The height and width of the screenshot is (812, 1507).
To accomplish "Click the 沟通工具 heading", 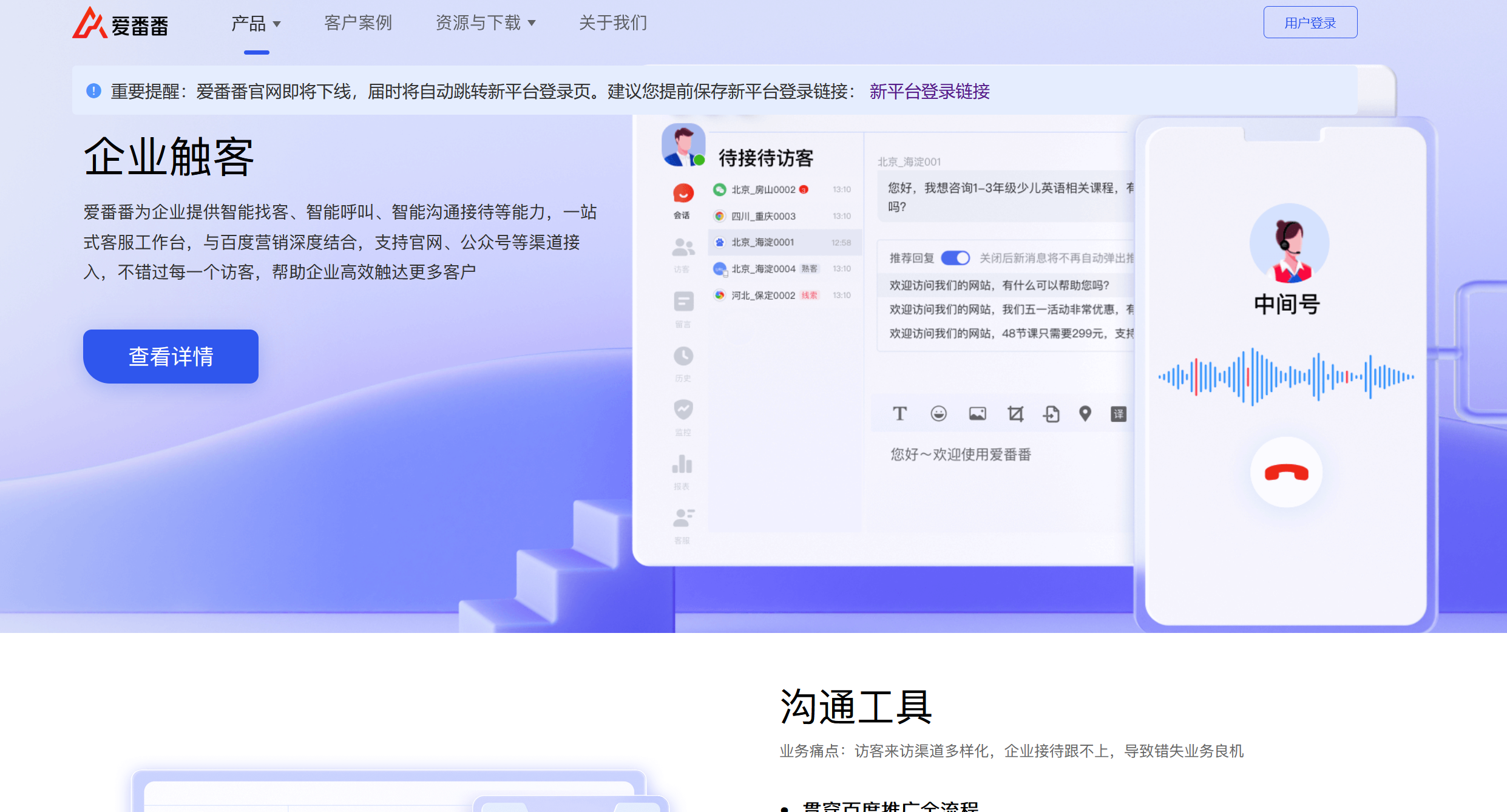I will coord(856,707).
